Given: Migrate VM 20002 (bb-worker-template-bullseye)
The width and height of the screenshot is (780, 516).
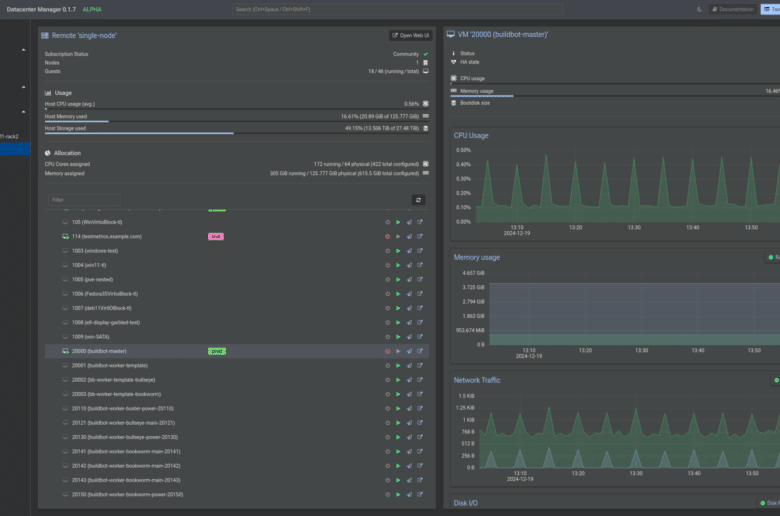Looking at the screenshot, I should point(409,380).
